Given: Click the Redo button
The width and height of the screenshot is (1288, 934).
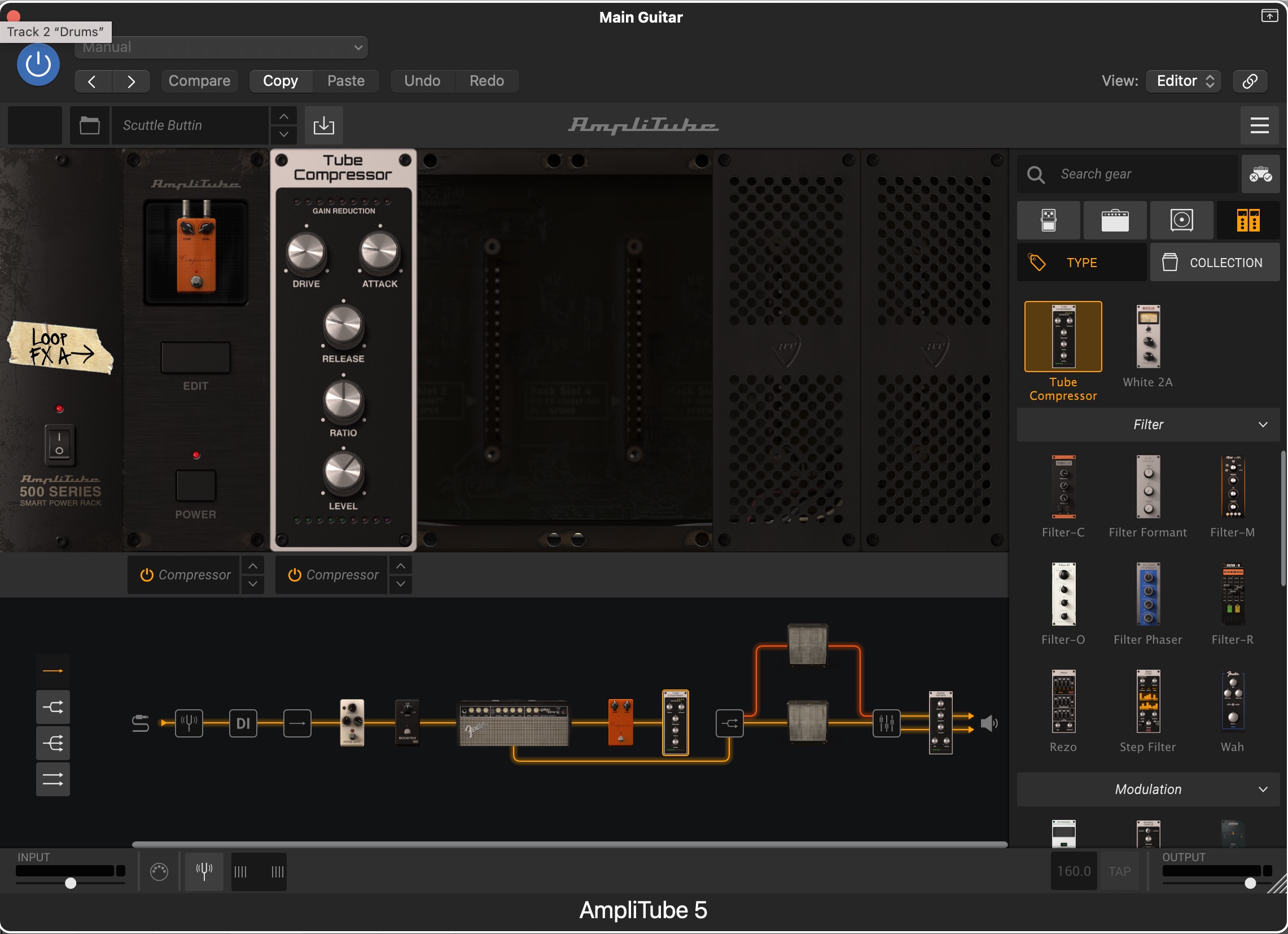Looking at the screenshot, I should click(487, 81).
